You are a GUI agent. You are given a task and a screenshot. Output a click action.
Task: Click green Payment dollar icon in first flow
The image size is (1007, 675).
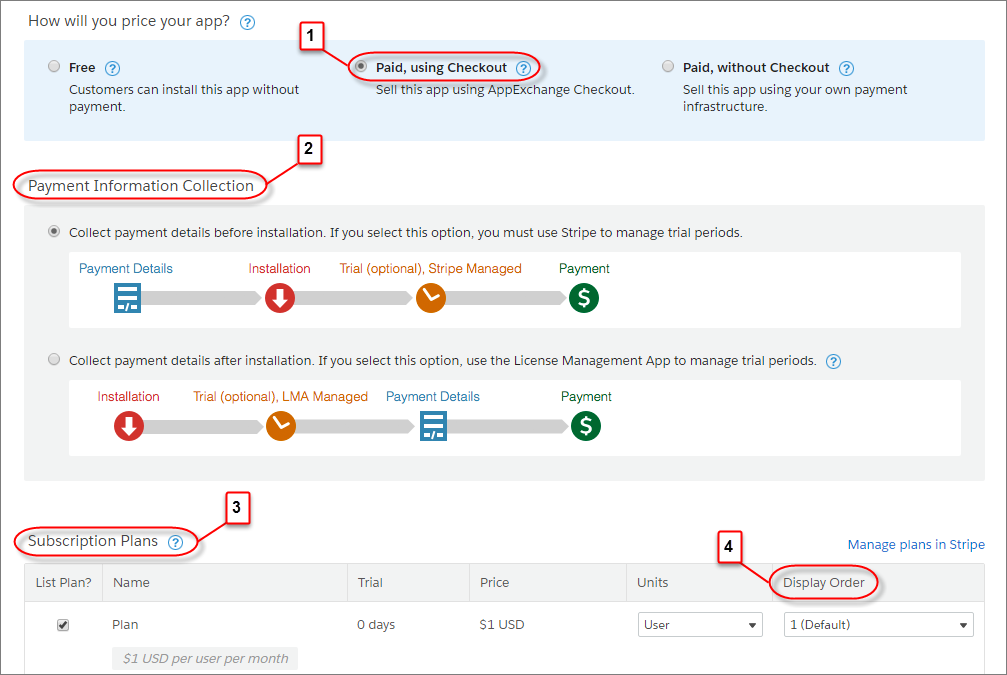[x=584, y=298]
